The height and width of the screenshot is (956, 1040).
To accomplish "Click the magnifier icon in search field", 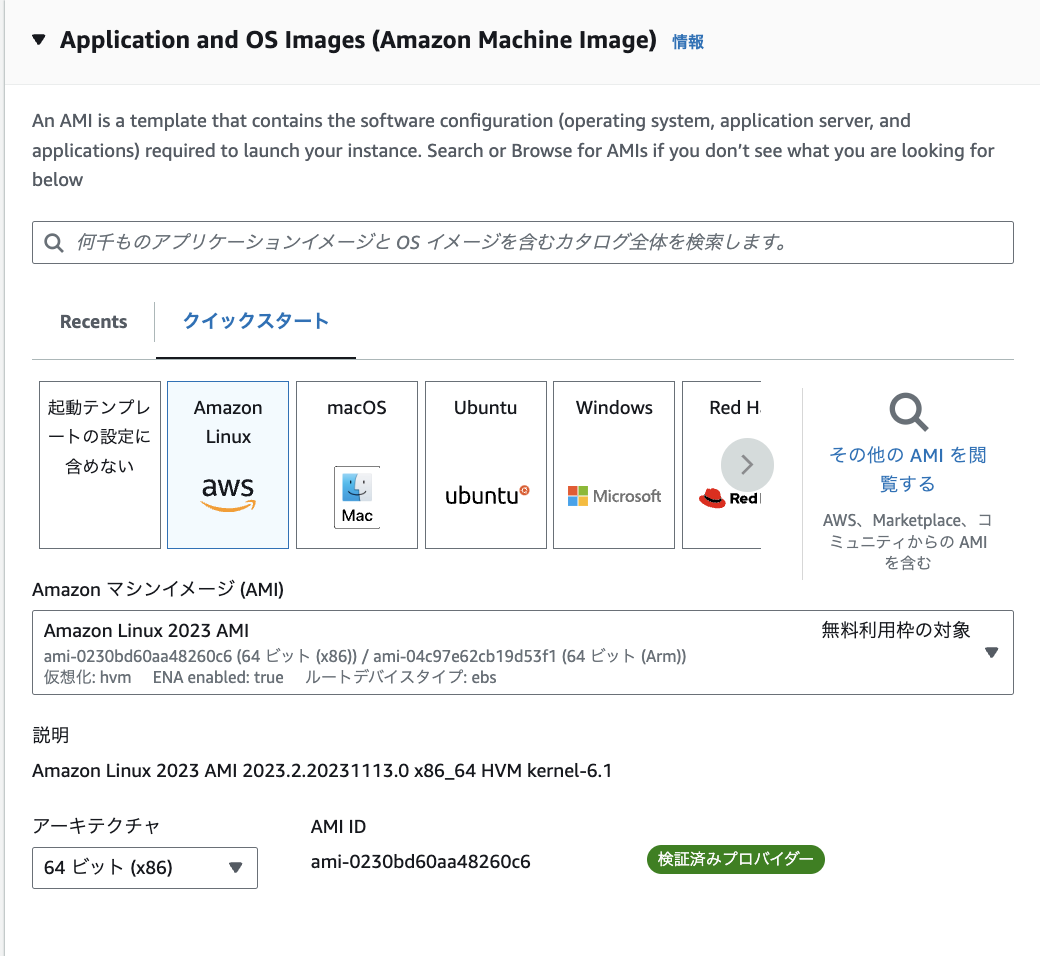I will pos(54,243).
